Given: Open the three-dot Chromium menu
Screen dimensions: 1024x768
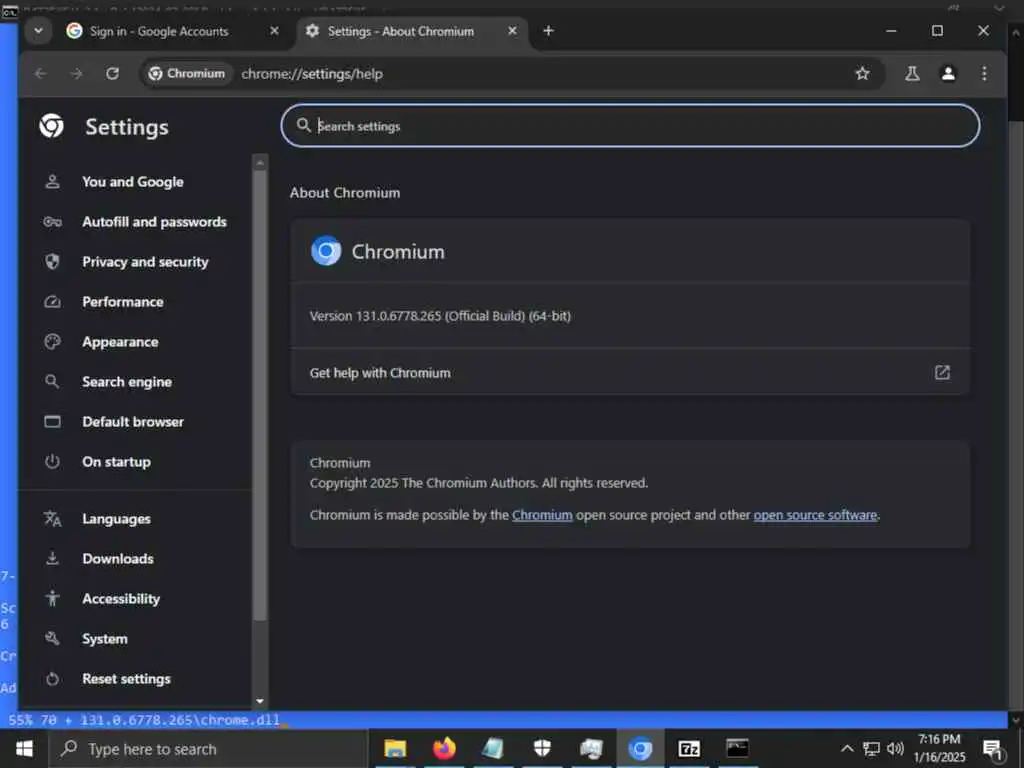Looking at the screenshot, I should tap(984, 73).
